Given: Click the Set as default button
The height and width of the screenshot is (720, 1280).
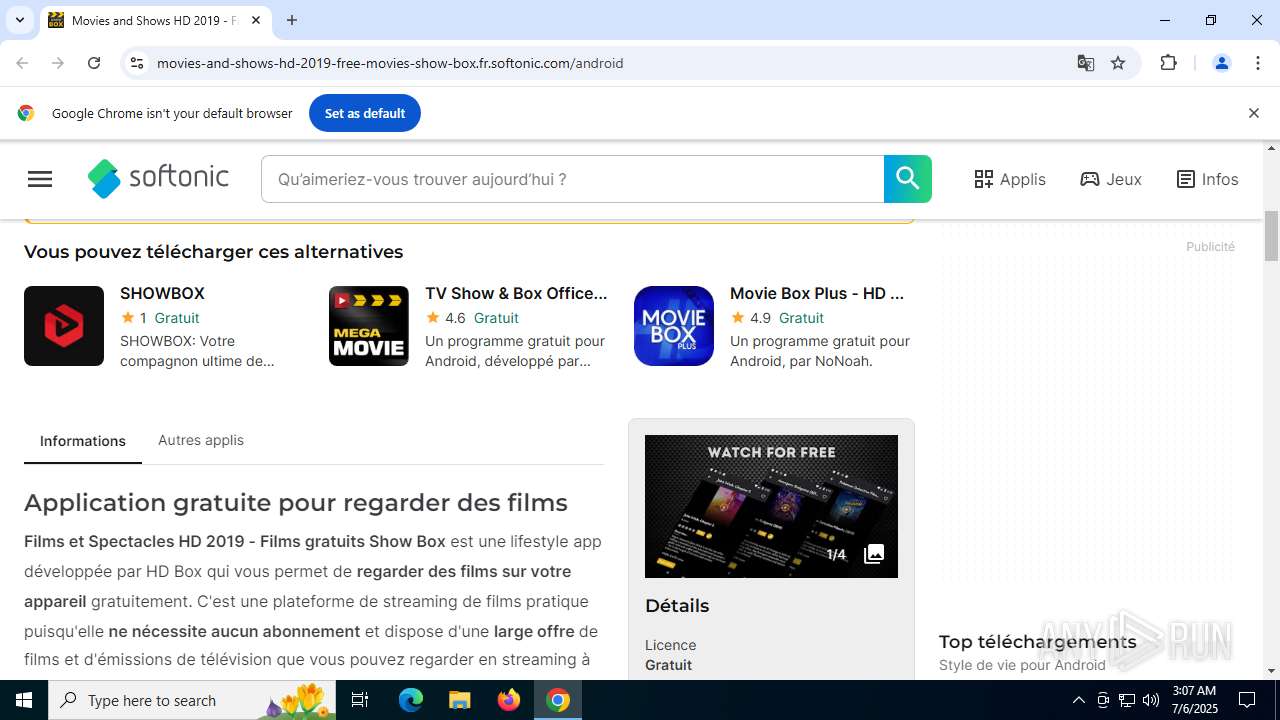Looking at the screenshot, I should [x=365, y=113].
